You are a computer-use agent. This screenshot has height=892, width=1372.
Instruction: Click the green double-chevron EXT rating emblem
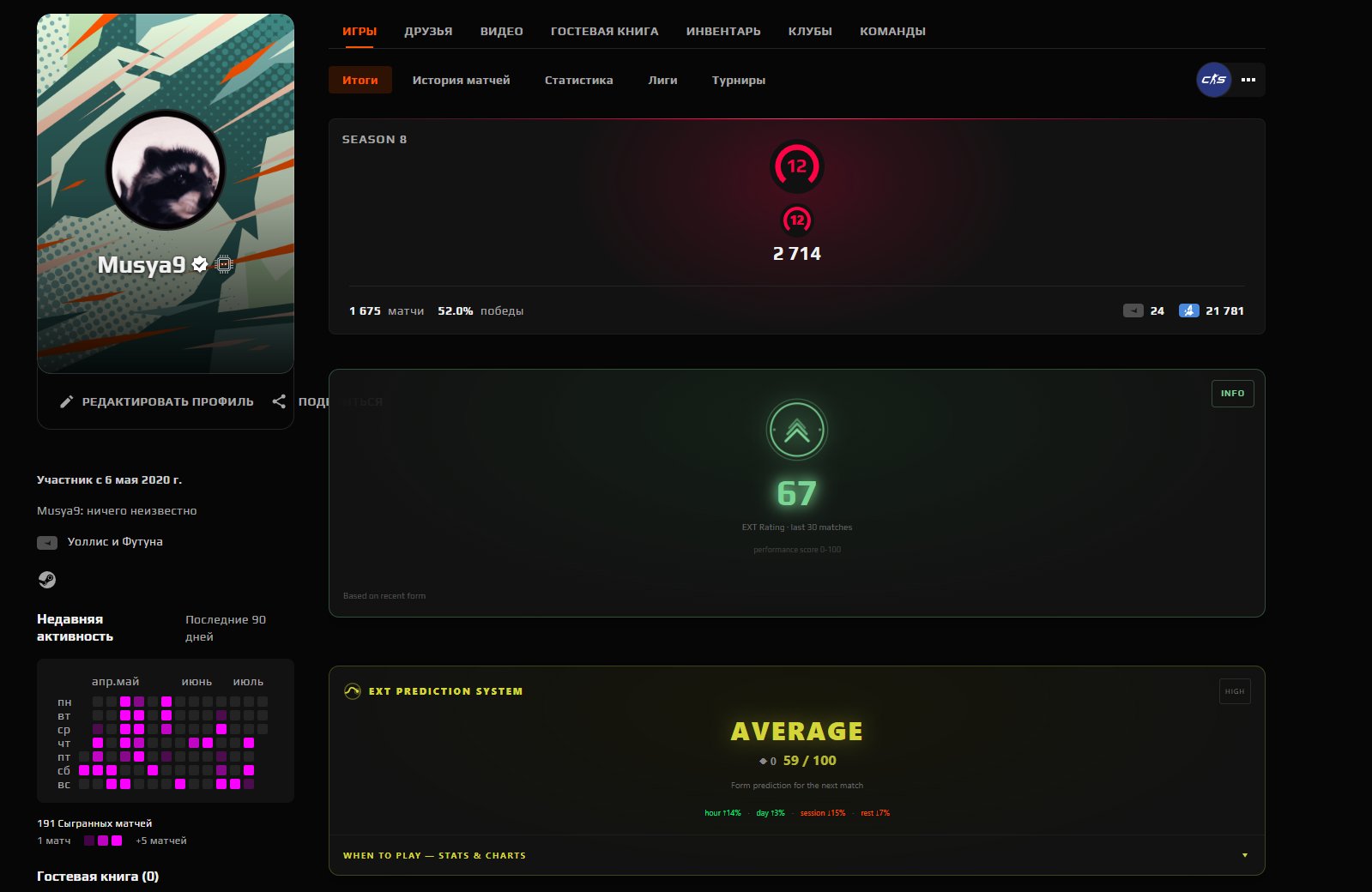pos(797,430)
